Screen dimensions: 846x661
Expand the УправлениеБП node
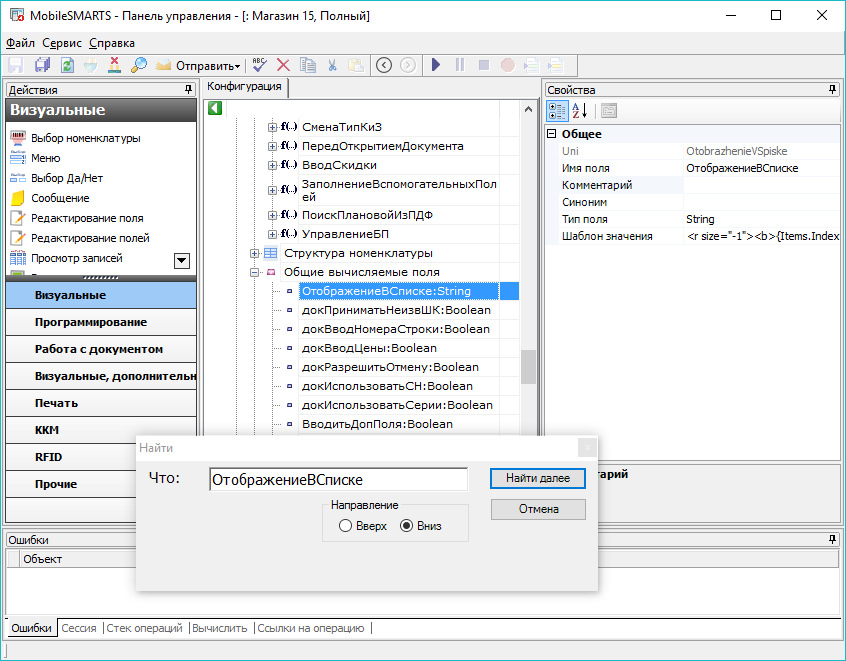272,234
